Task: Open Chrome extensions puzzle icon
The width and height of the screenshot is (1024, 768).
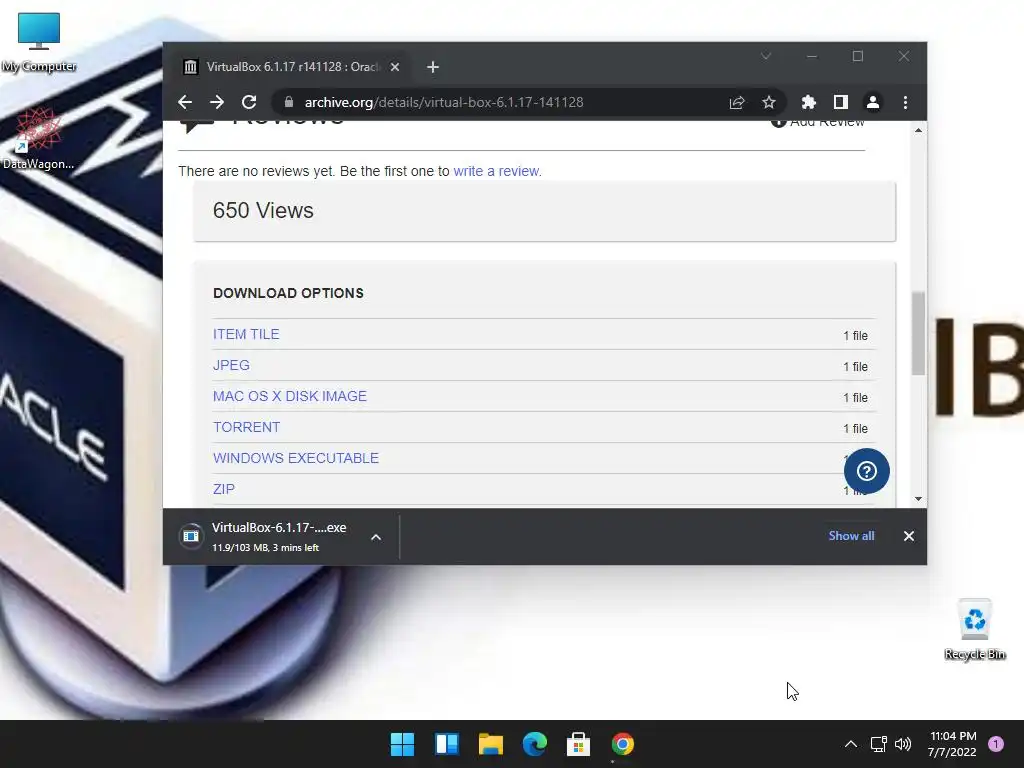Action: tap(808, 103)
